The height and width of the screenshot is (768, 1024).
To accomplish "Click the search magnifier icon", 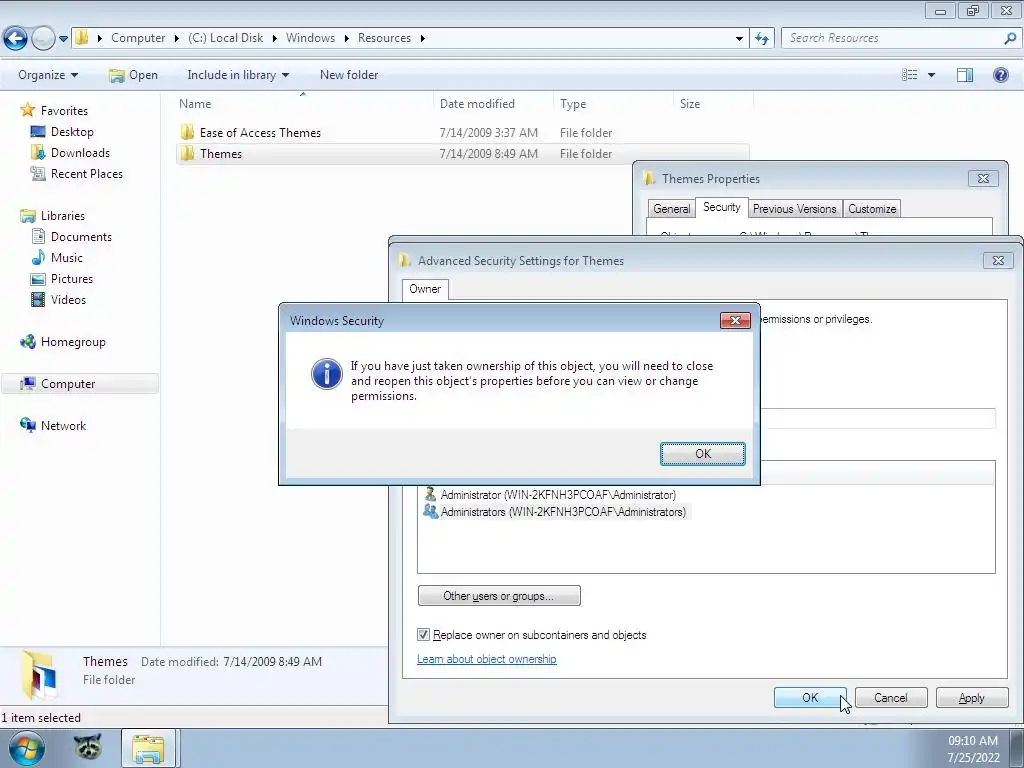I will 1010,38.
